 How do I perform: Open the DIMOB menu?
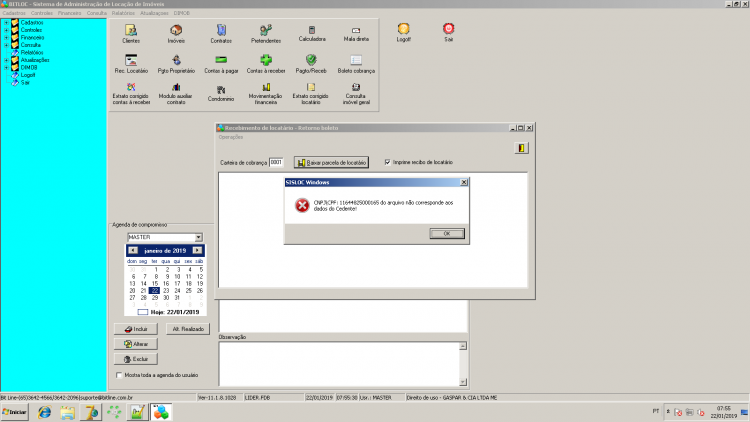pos(182,13)
